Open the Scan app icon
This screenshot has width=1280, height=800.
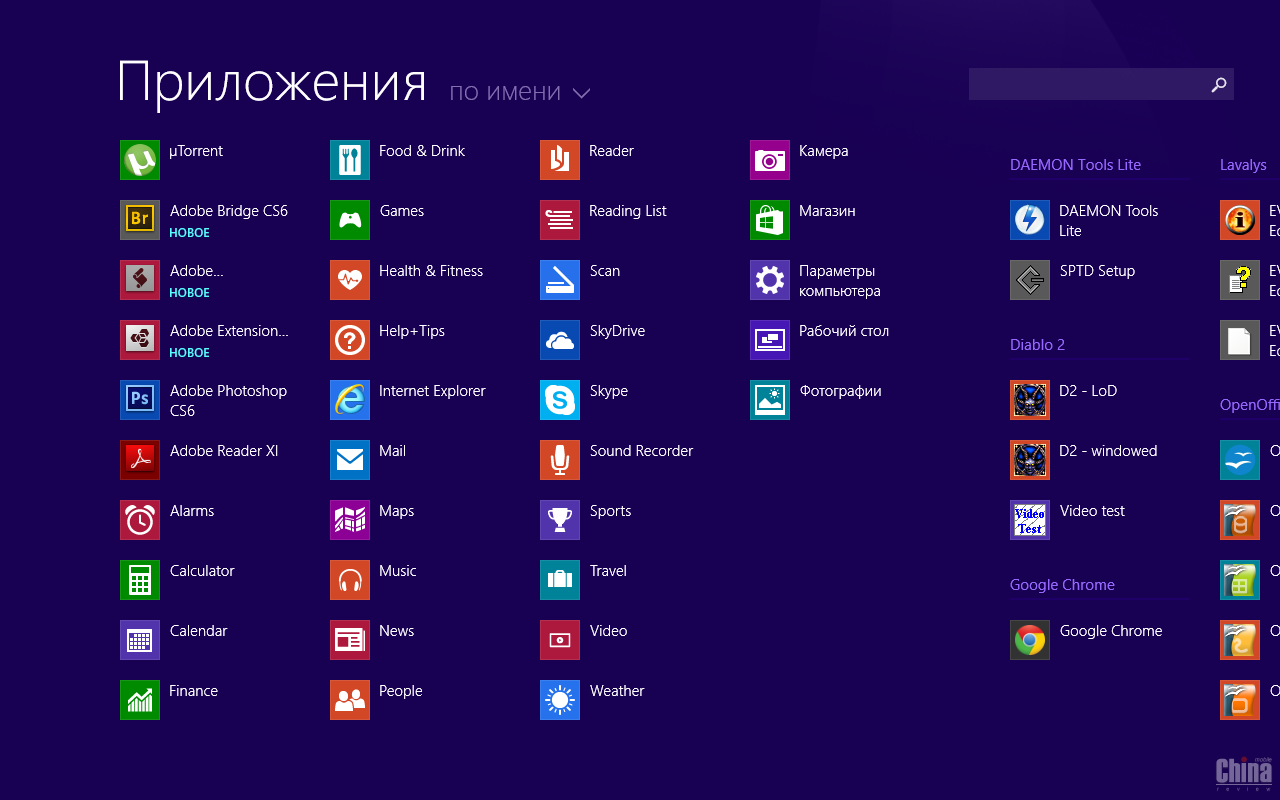(x=560, y=280)
